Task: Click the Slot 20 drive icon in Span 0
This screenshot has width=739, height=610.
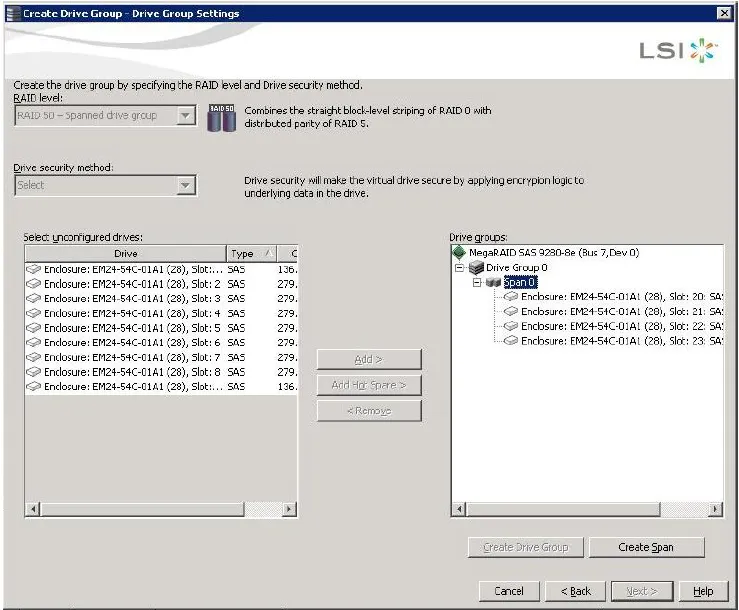Action: (511, 297)
